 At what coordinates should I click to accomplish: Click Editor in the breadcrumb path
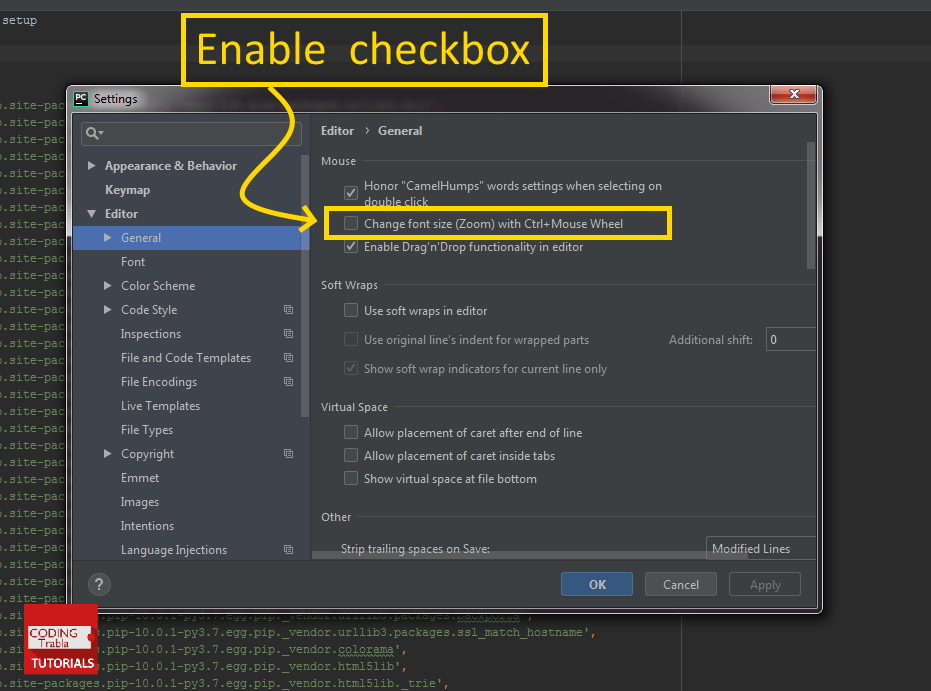[x=337, y=130]
